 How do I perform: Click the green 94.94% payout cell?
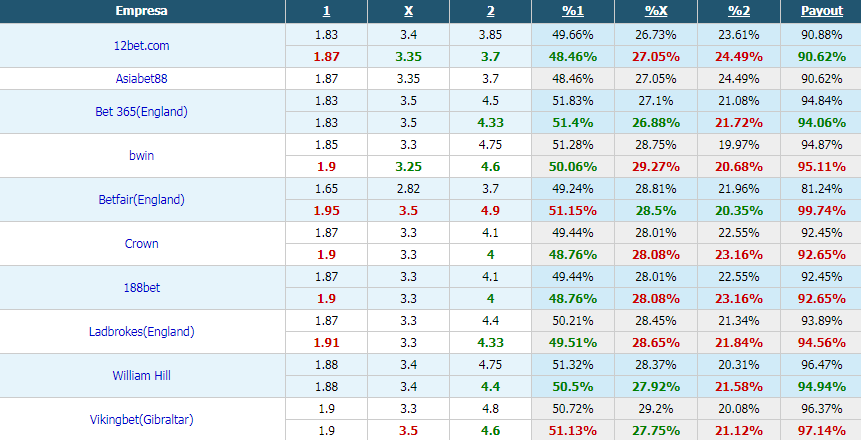pos(821,386)
